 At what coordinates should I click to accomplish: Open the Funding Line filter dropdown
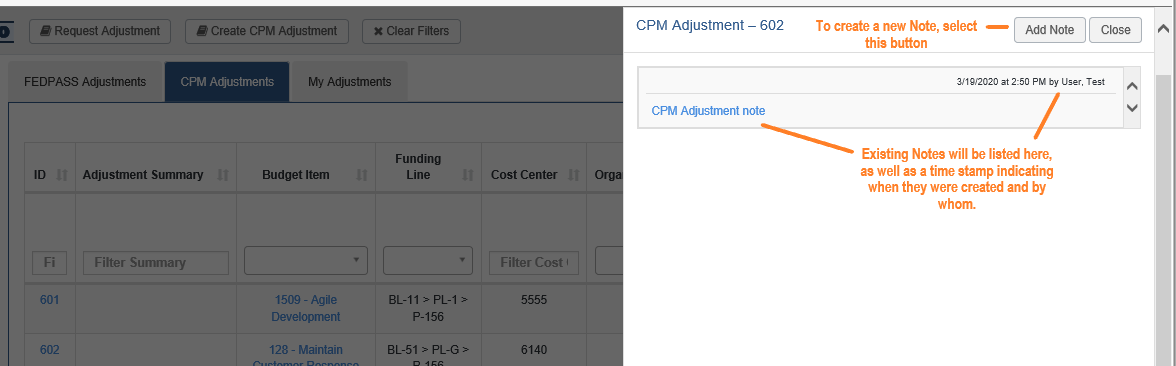(428, 260)
